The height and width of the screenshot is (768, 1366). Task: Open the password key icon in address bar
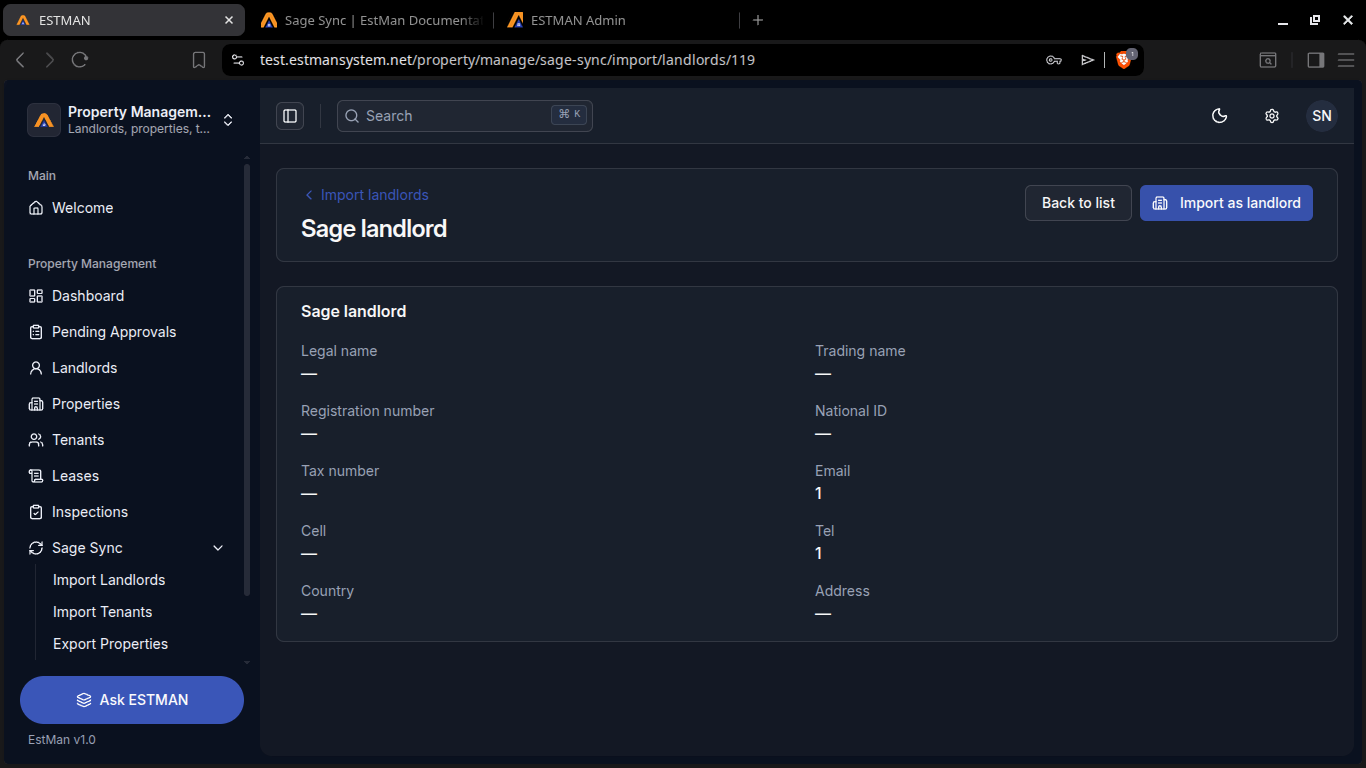pos(1054,60)
